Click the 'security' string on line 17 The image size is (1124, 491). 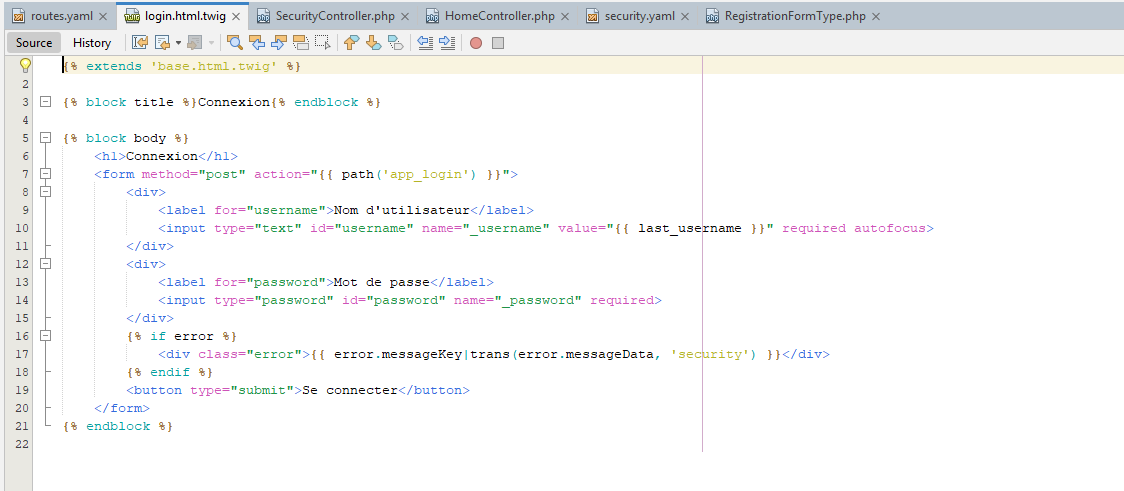point(710,354)
